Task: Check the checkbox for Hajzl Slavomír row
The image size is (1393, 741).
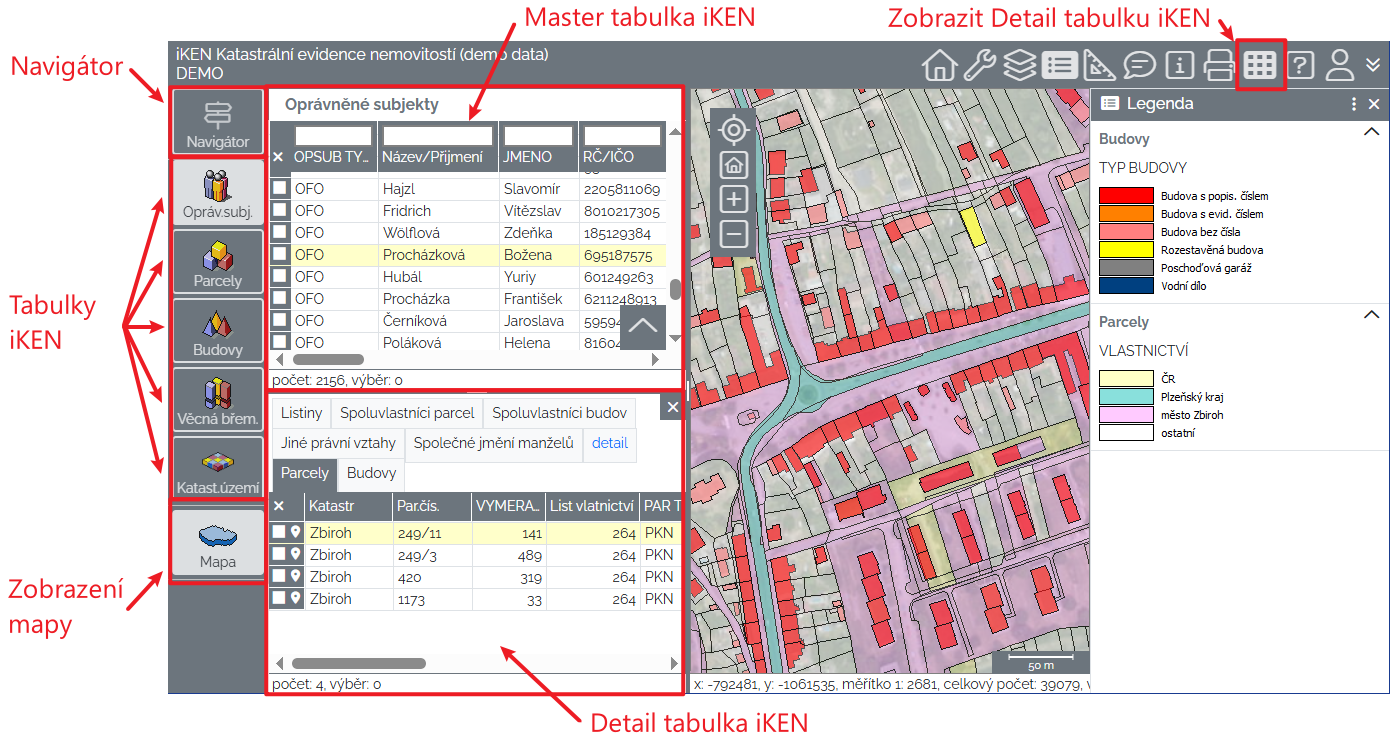Action: 281,188
